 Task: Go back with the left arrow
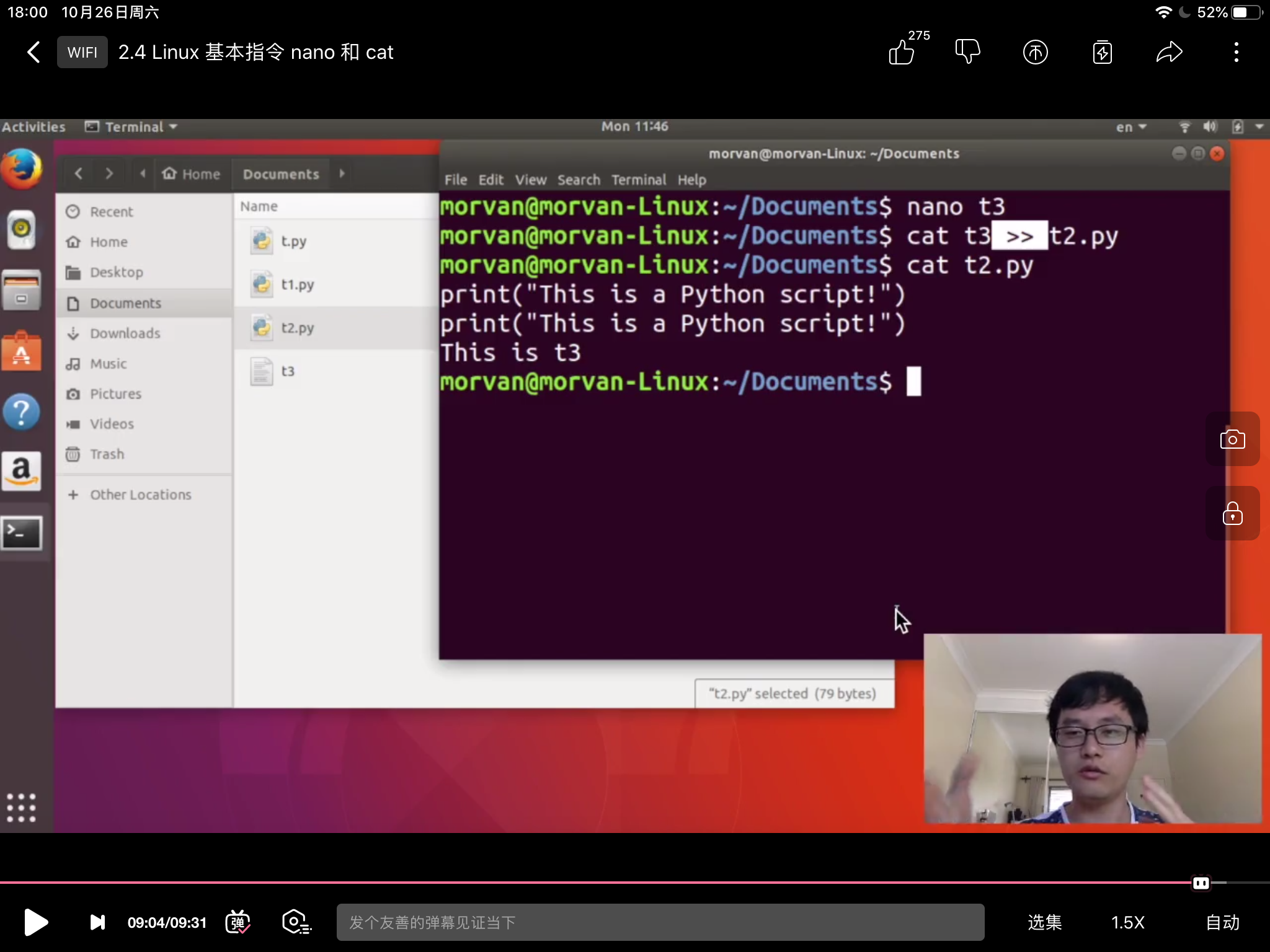tap(34, 52)
